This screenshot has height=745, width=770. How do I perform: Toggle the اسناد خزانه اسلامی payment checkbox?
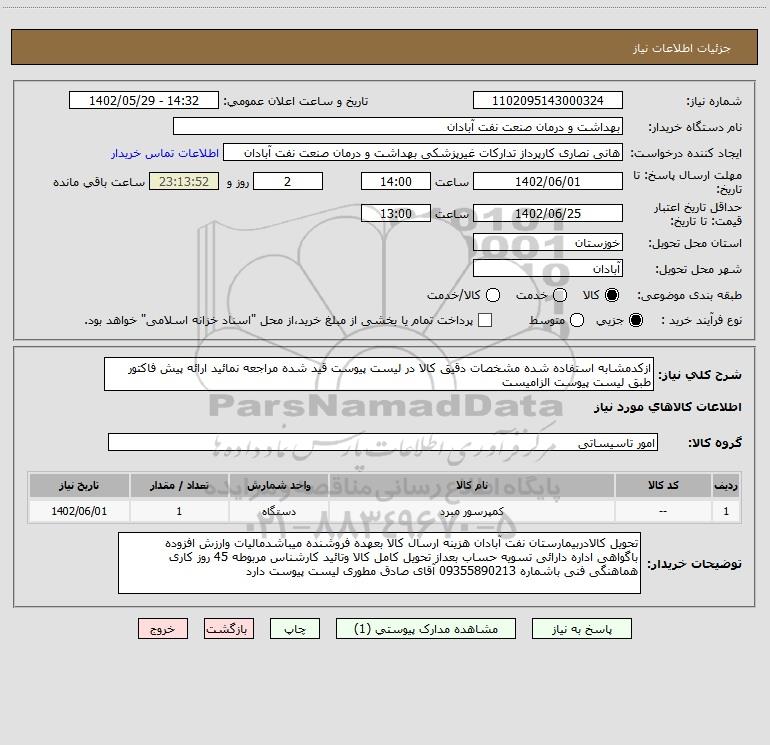(x=485, y=320)
